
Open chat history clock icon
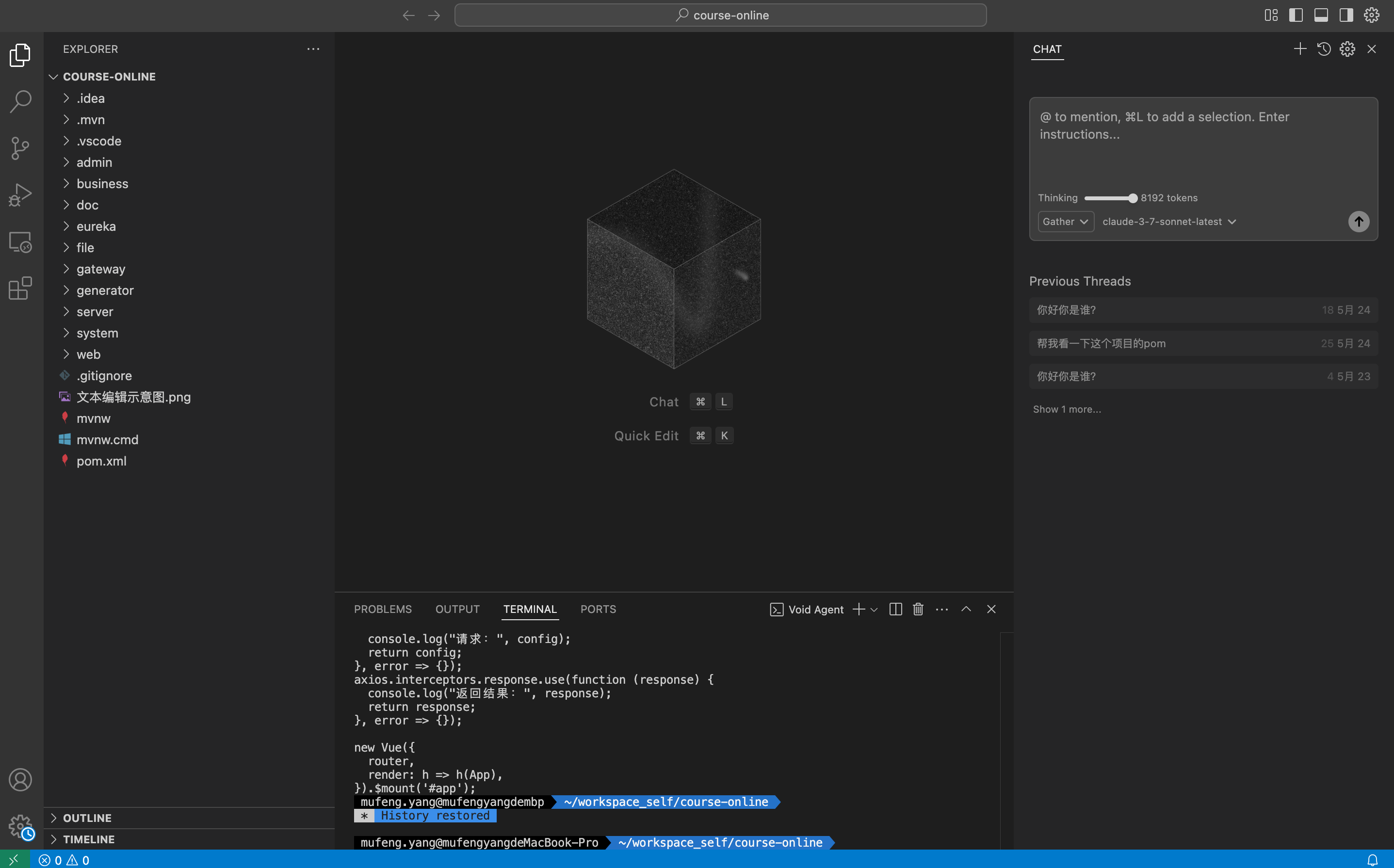[1324, 49]
